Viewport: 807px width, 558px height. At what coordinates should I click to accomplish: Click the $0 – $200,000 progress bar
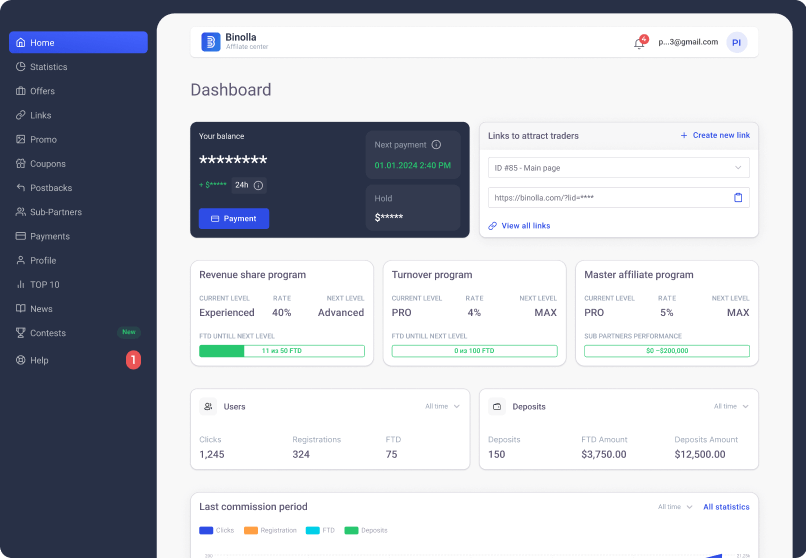[666, 351]
